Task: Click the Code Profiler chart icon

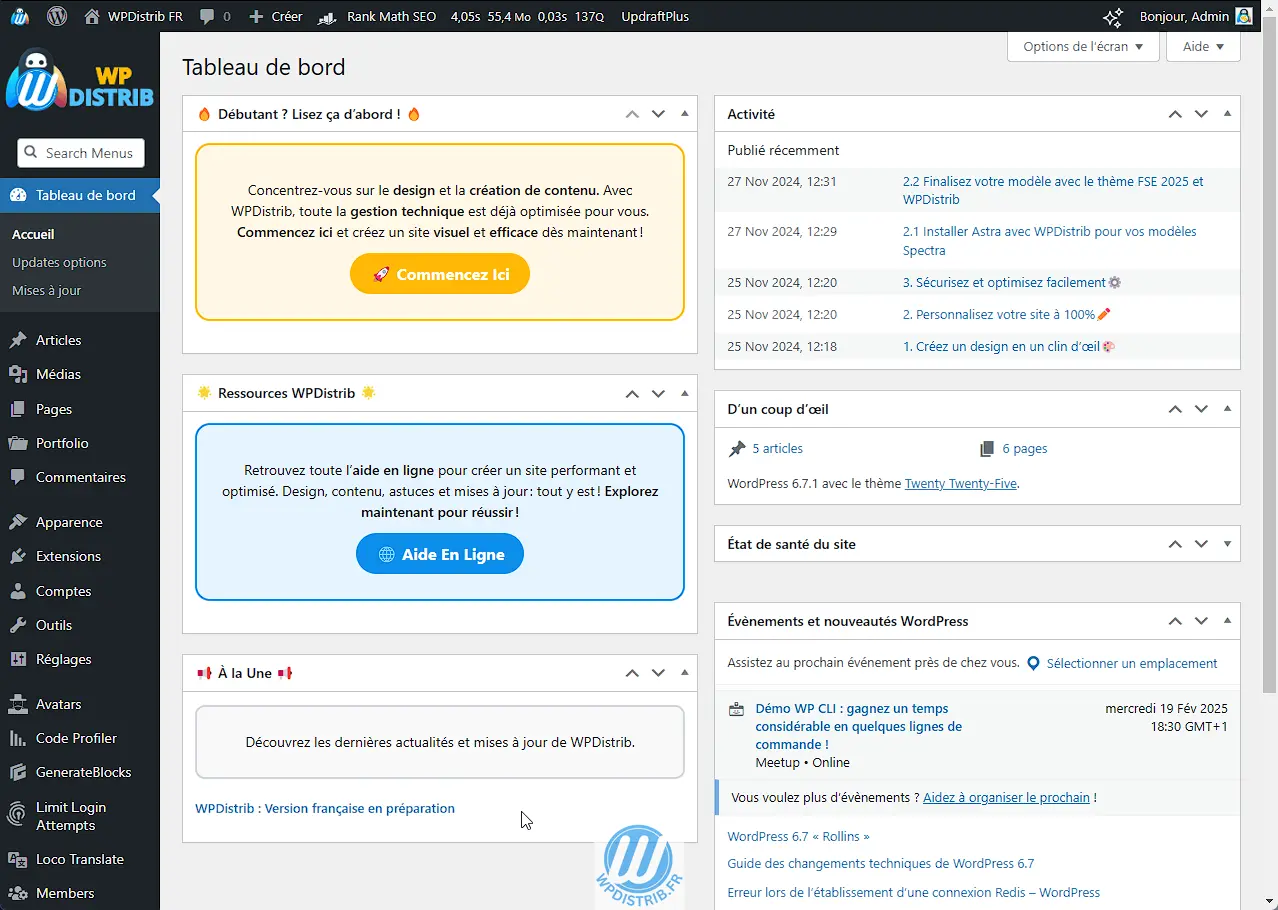Action: tap(18, 738)
